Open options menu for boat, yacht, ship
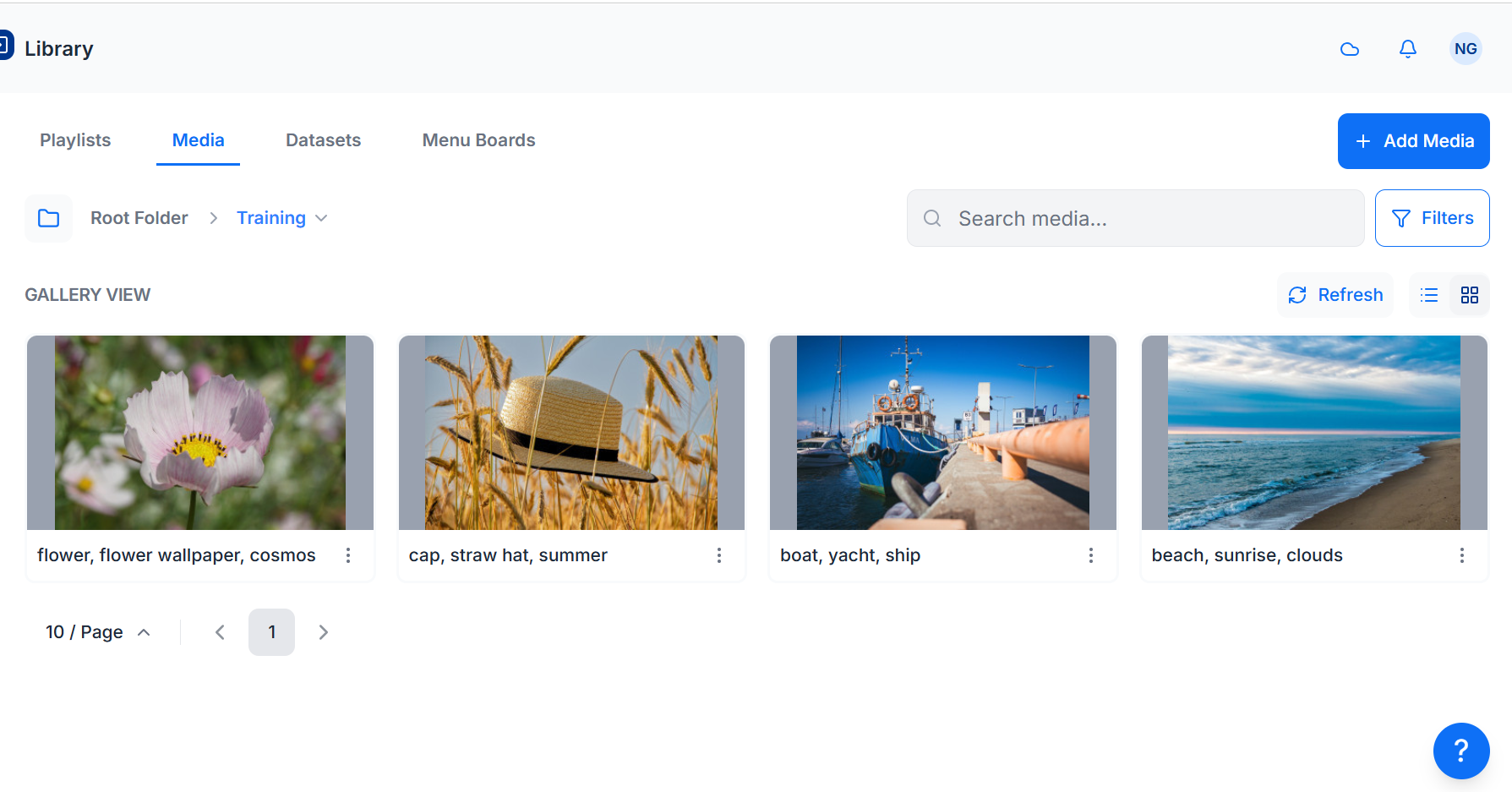The width and height of the screenshot is (1512, 792). (x=1091, y=555)
